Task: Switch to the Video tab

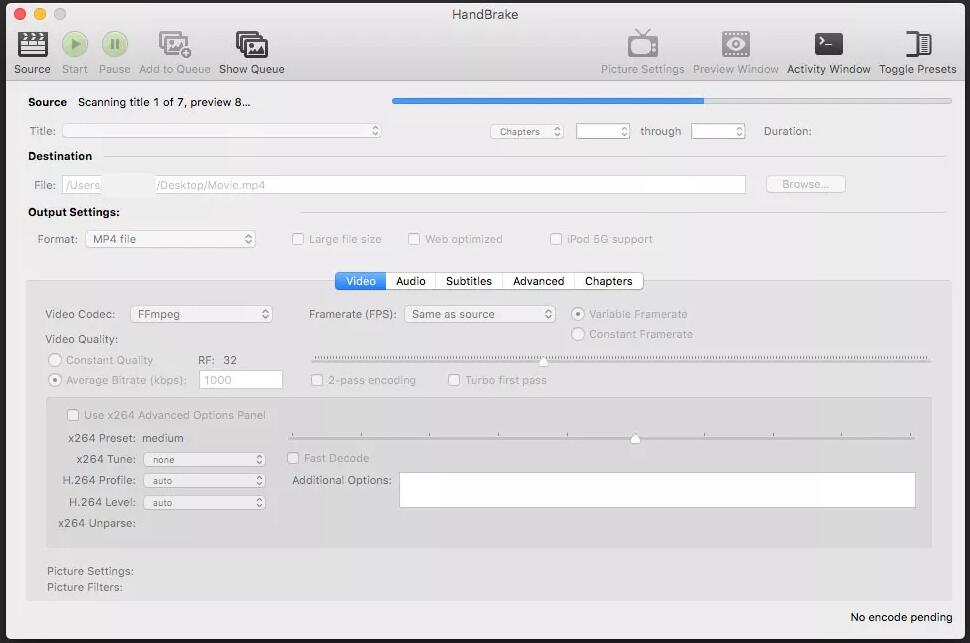Action: tap(361, 281)
